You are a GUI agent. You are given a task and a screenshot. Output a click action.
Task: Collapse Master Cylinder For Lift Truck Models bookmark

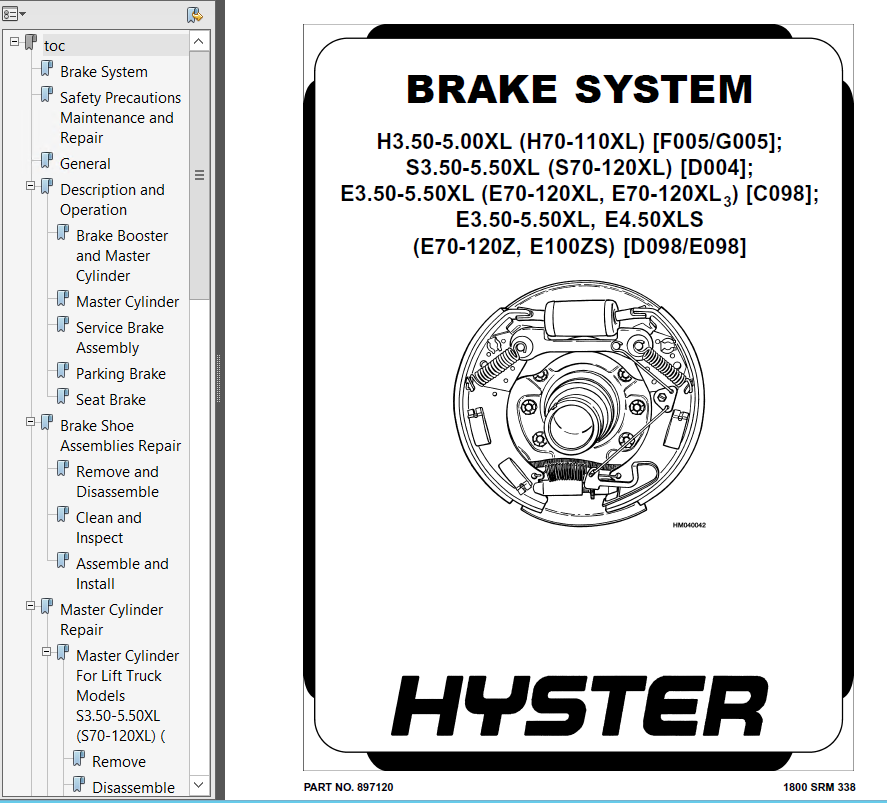pos(46,651)
